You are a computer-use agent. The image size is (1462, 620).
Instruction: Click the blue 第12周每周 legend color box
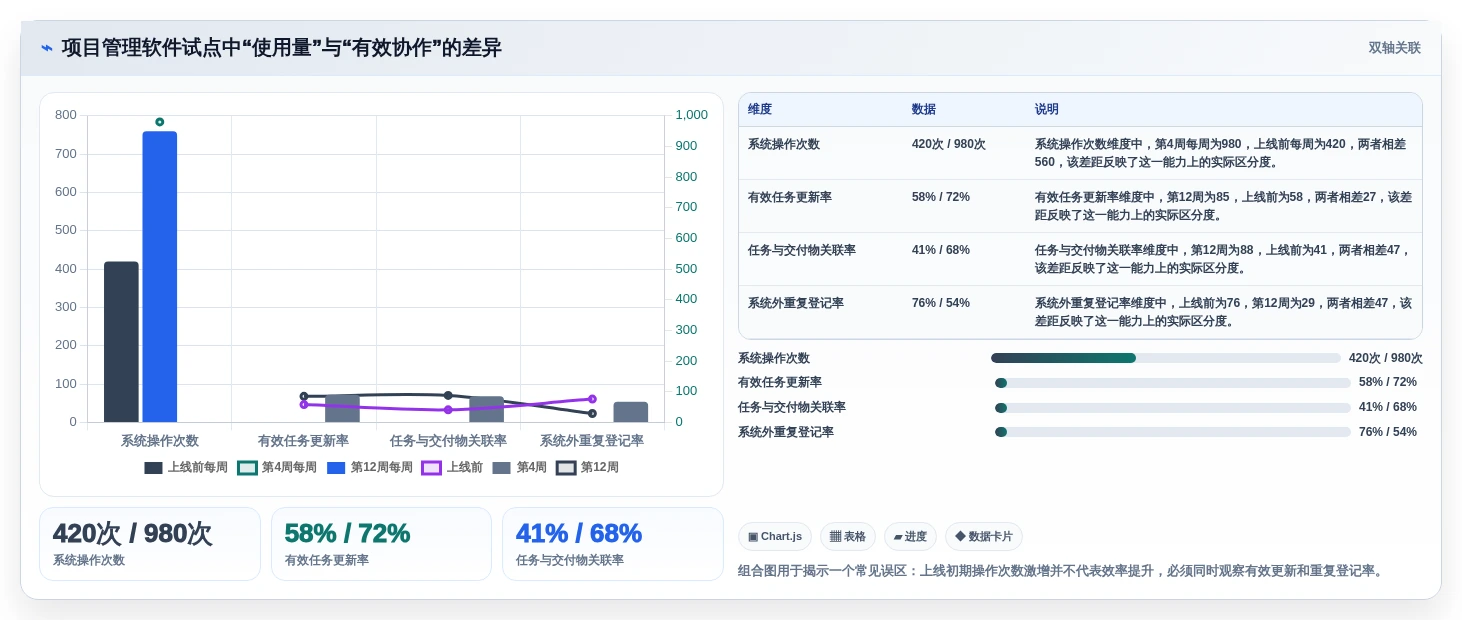coord(336,468)
